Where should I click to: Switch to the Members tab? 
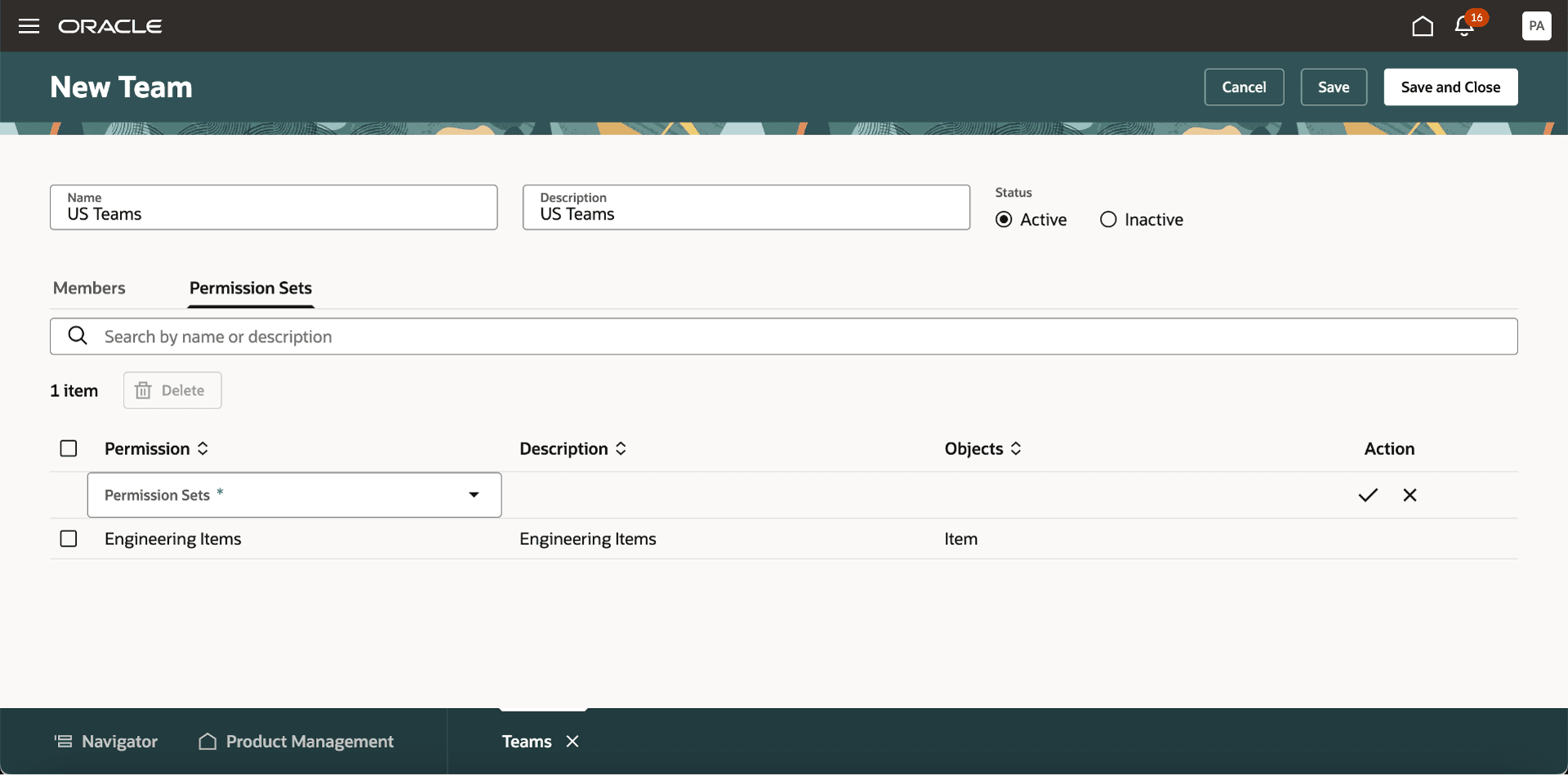89,288
